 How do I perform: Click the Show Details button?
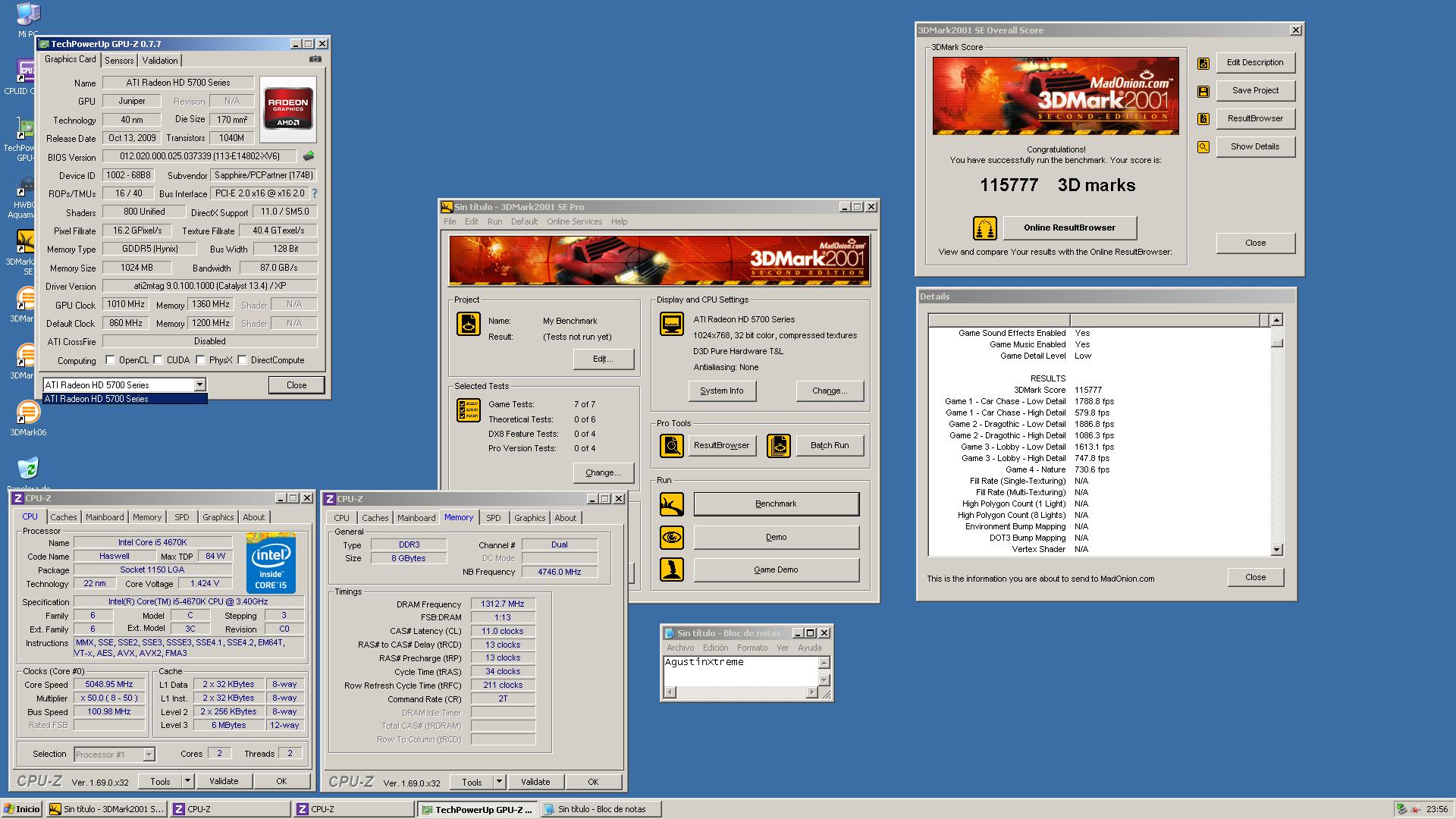pyautogui.click(x=1256, y=146)
